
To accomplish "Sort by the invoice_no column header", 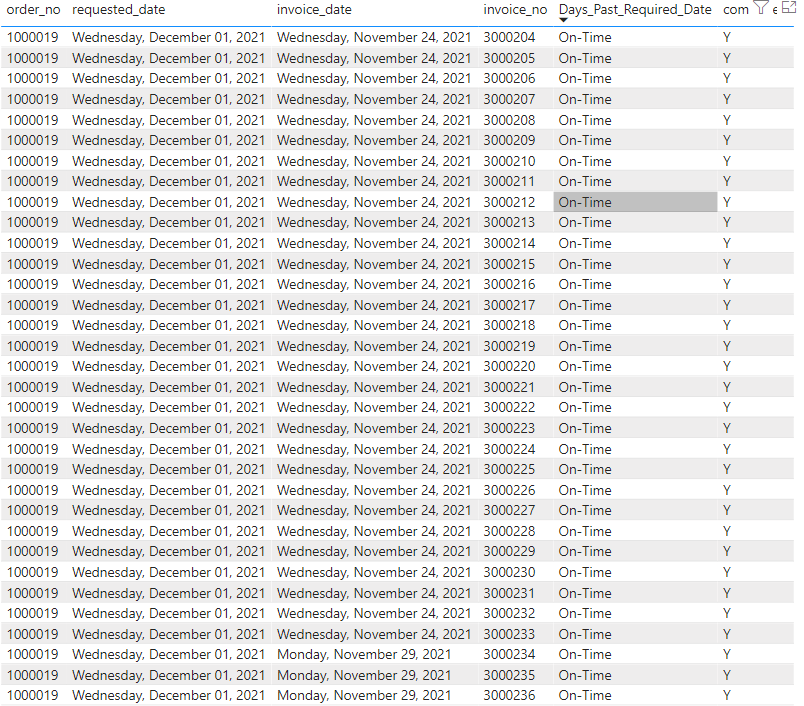I will pyautogui.click(x=515, y=10).
